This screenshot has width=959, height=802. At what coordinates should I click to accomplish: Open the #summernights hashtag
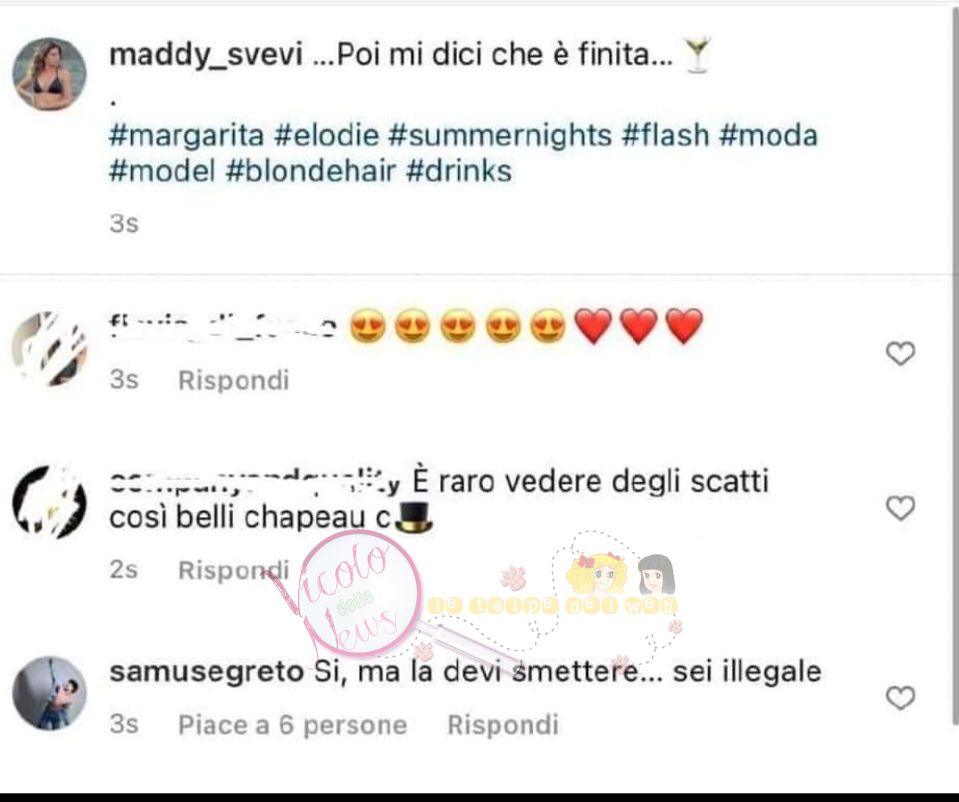[x=500, y=135]
